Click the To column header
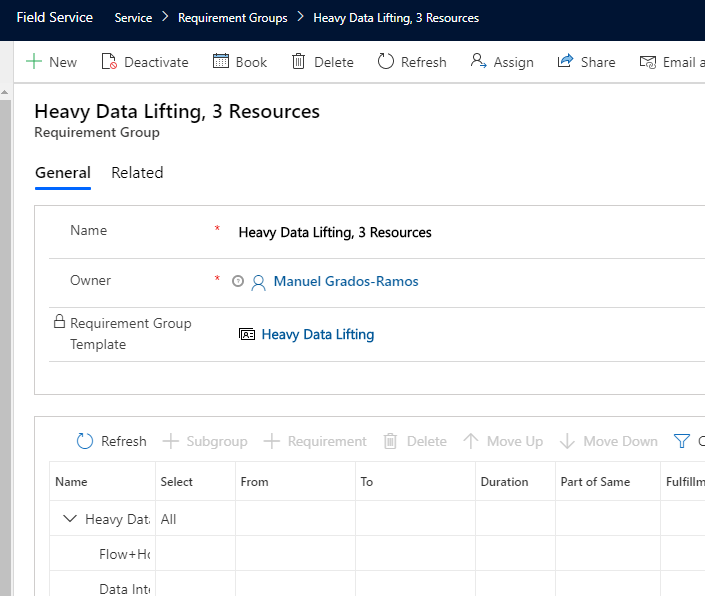705x596 pixels. pos(415,481)
